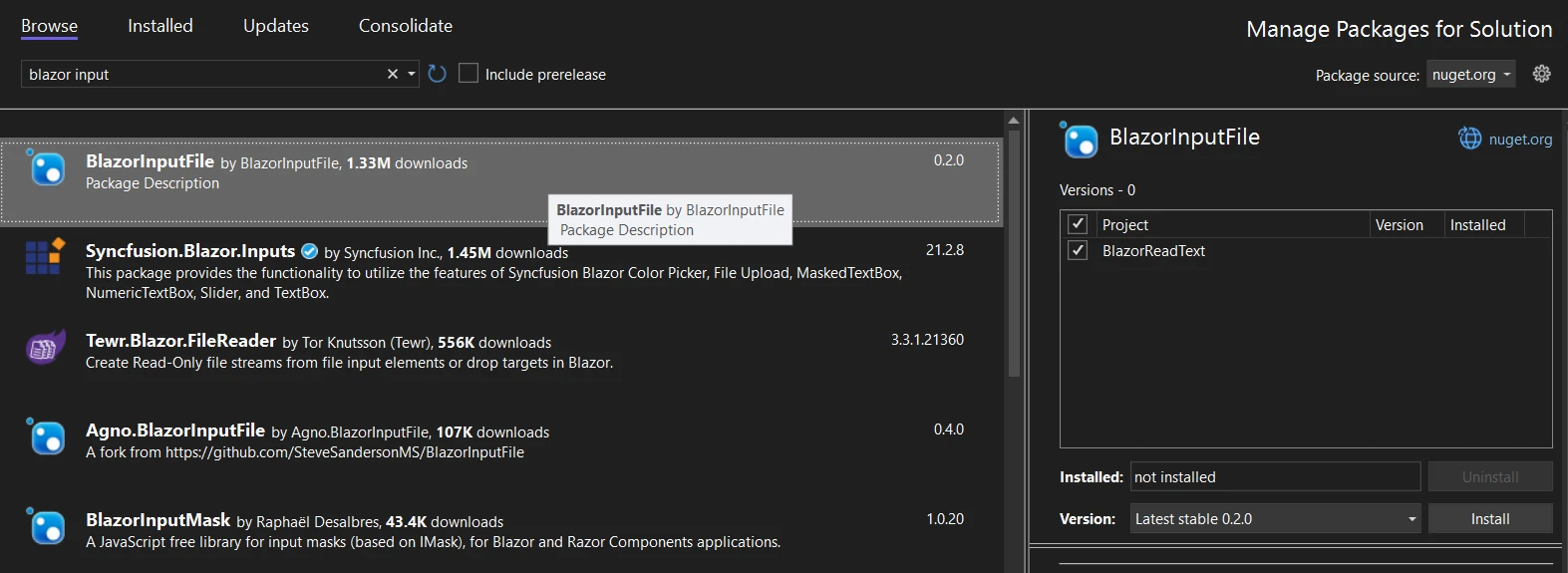
Task: Open the search history dropdown arrow
Action: (x=412, y=74)
